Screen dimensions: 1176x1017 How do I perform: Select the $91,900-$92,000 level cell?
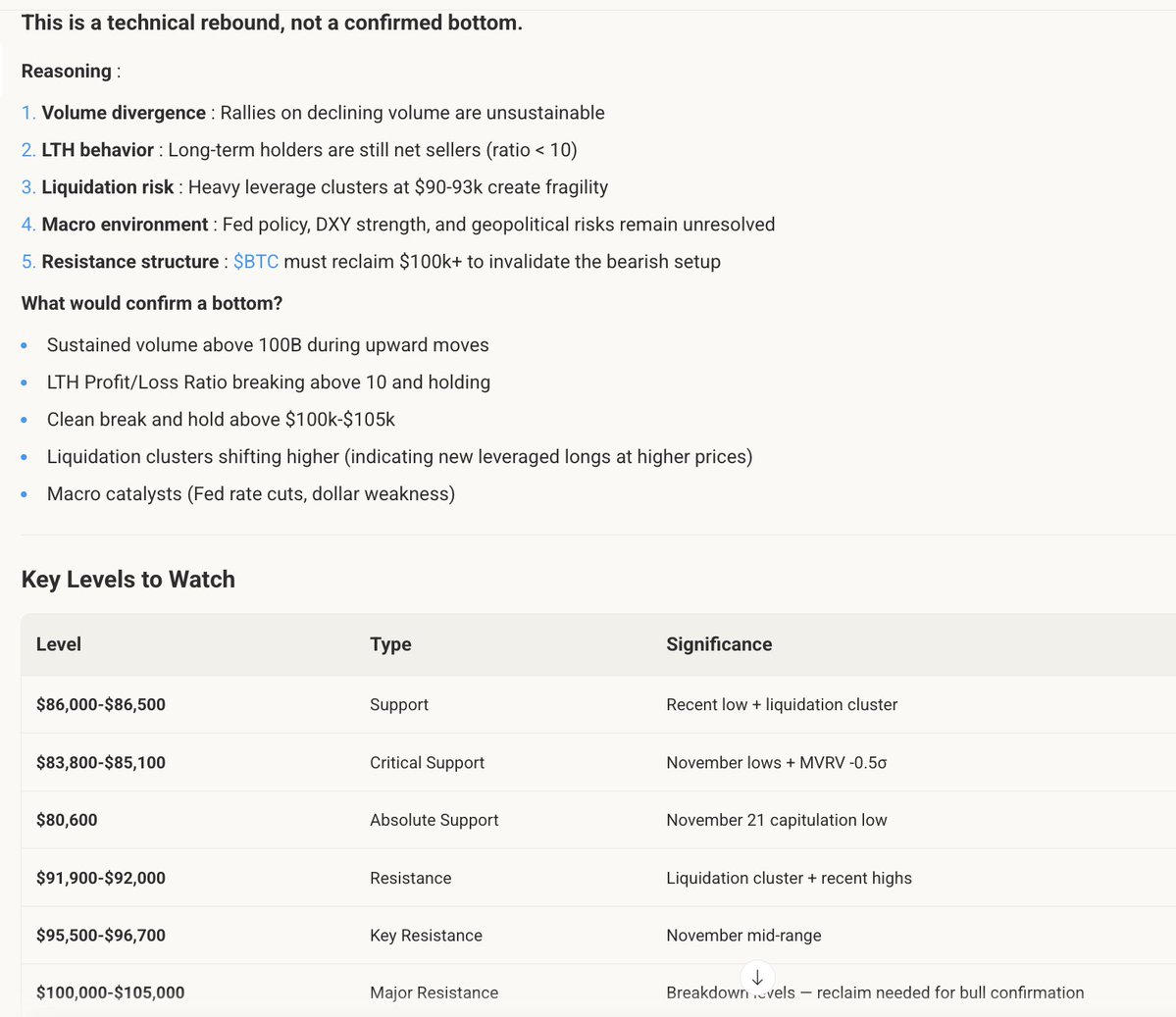[x=101, y=878]
